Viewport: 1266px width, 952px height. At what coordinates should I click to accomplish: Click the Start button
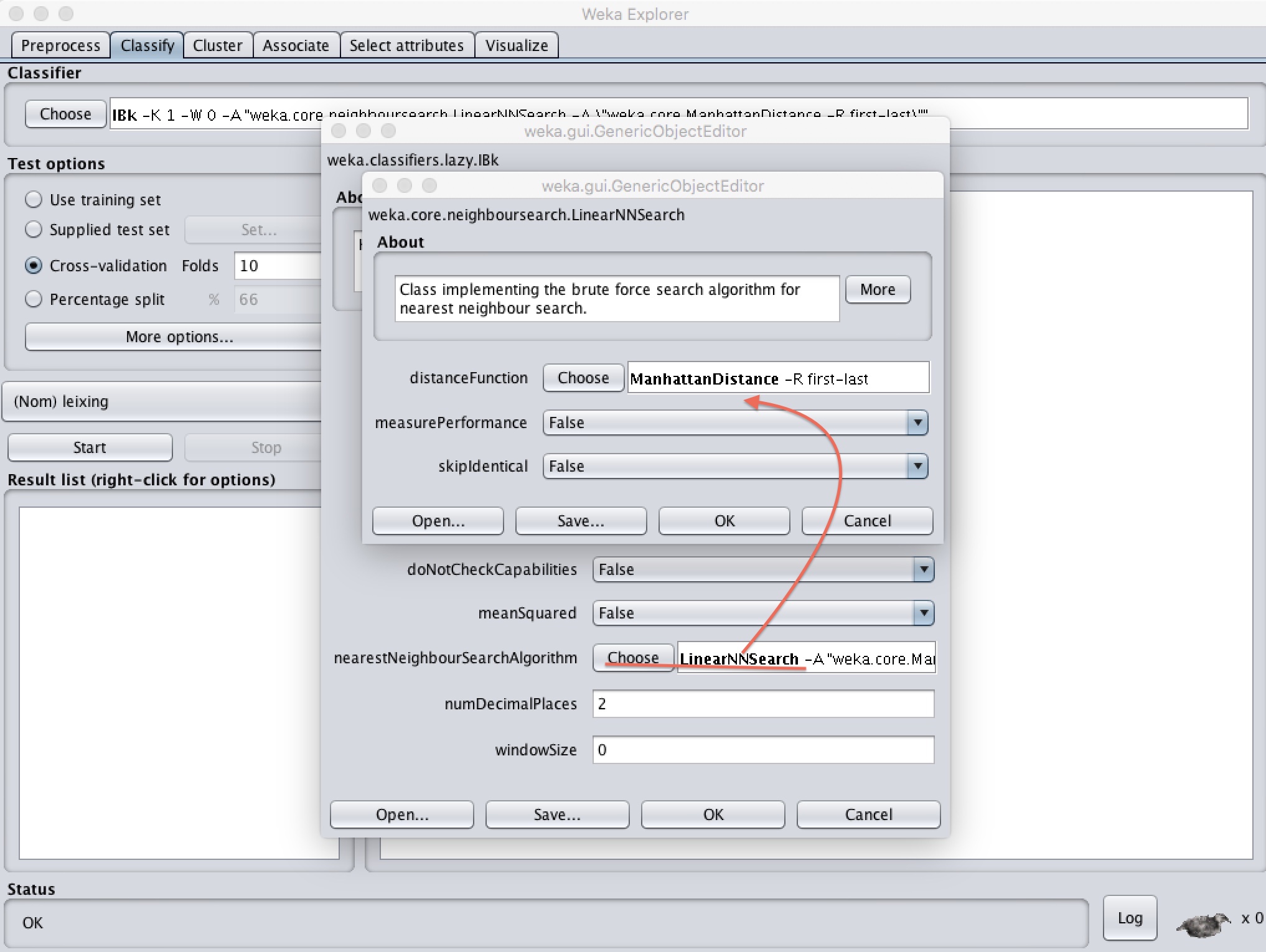click(90, 447)
